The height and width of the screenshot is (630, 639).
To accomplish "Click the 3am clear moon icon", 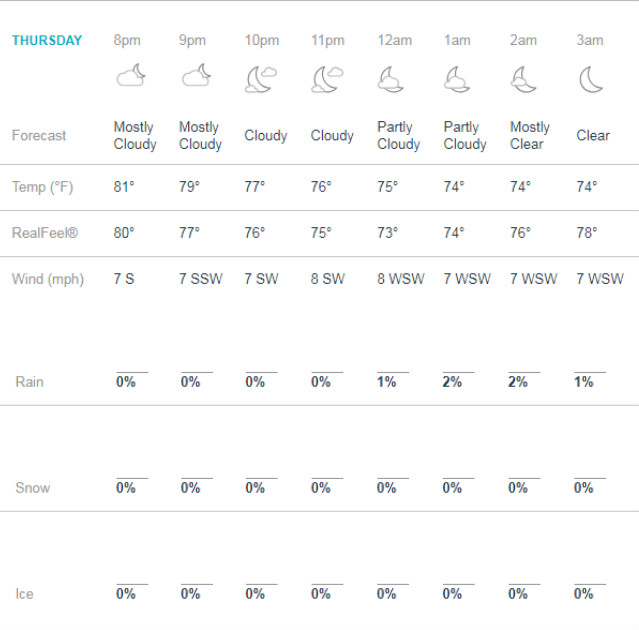I will pos(591,79).
